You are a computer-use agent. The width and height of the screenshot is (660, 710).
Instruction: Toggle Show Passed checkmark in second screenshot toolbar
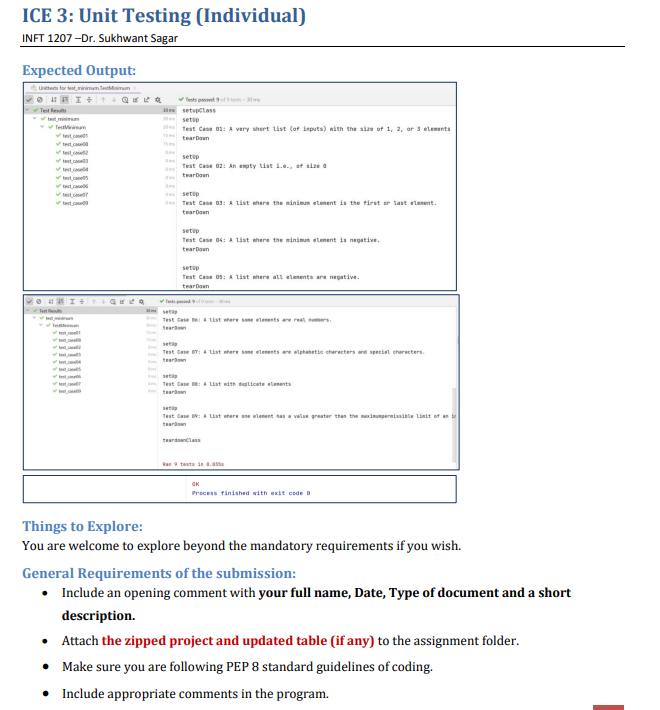click(x=29, y=302)
